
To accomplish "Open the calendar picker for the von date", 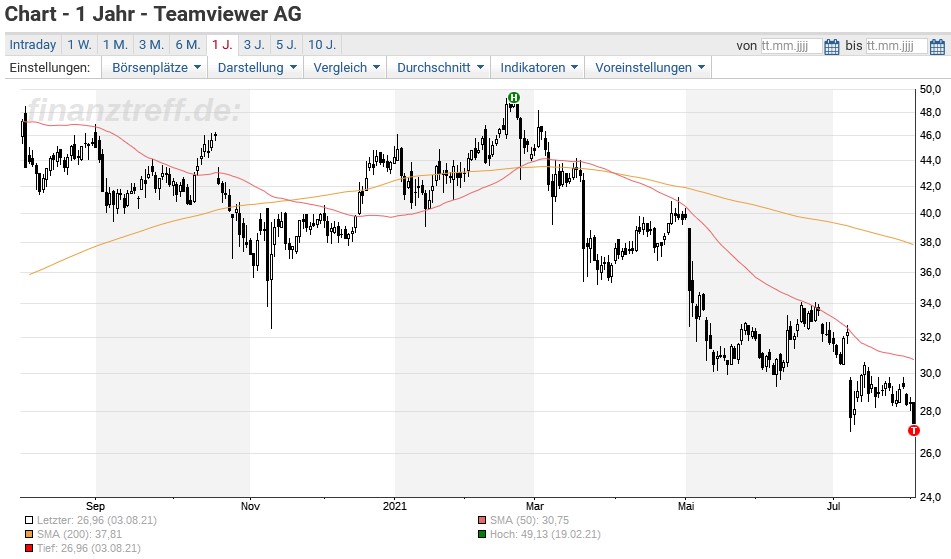I will coord(832,46).
